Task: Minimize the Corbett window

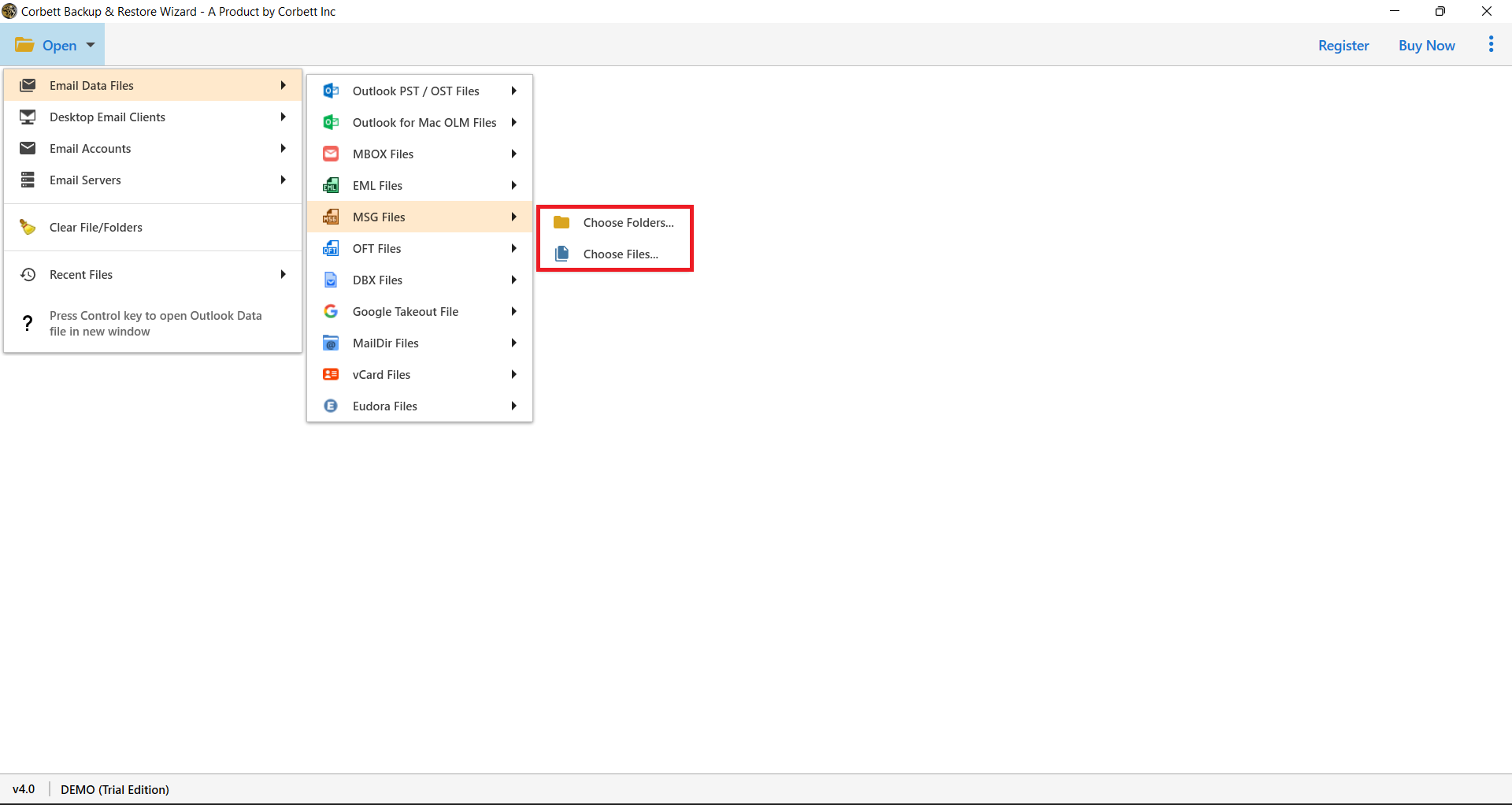Action: tap(1395, 11)
